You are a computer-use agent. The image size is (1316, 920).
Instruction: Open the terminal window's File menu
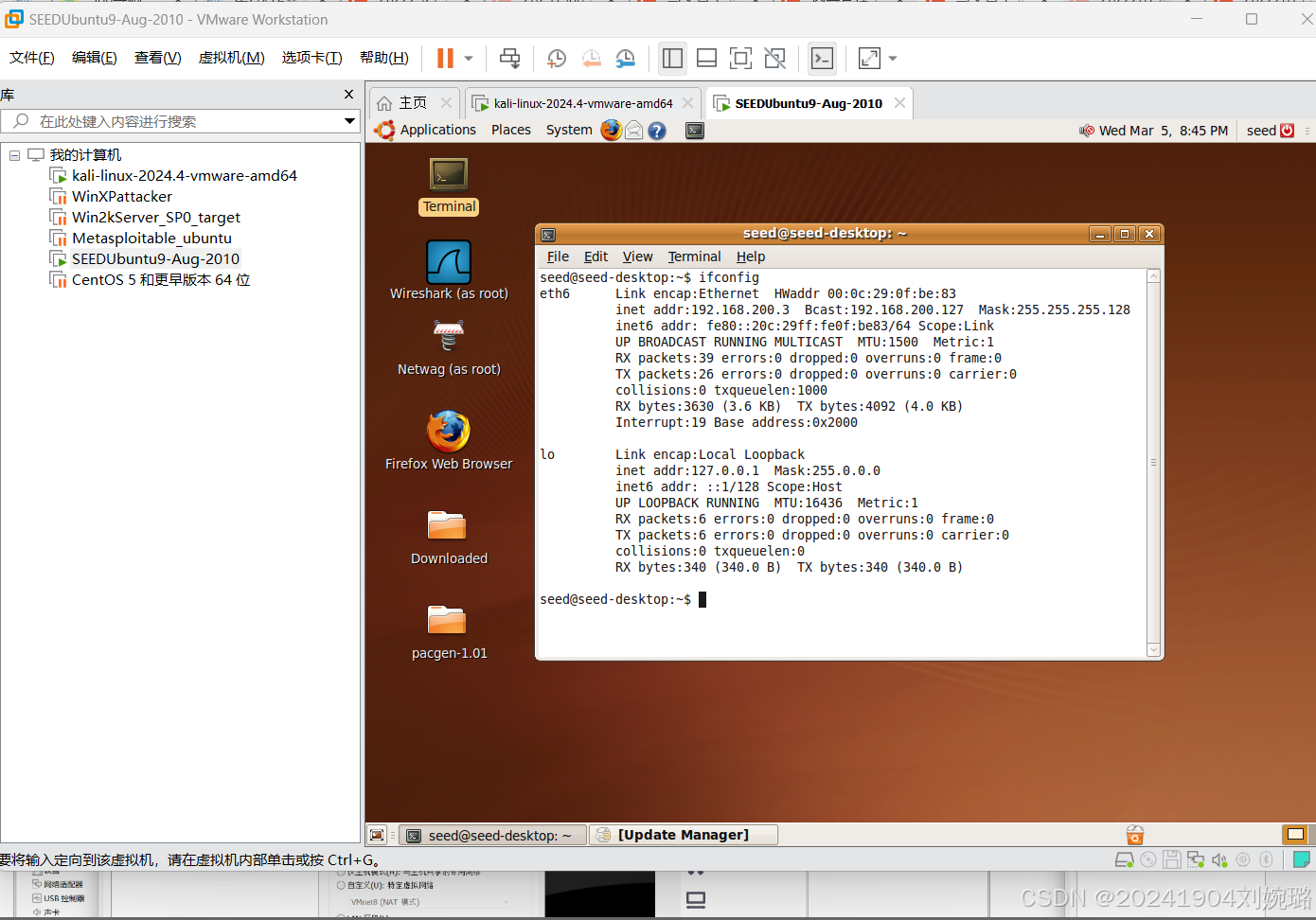coord(558,257)
